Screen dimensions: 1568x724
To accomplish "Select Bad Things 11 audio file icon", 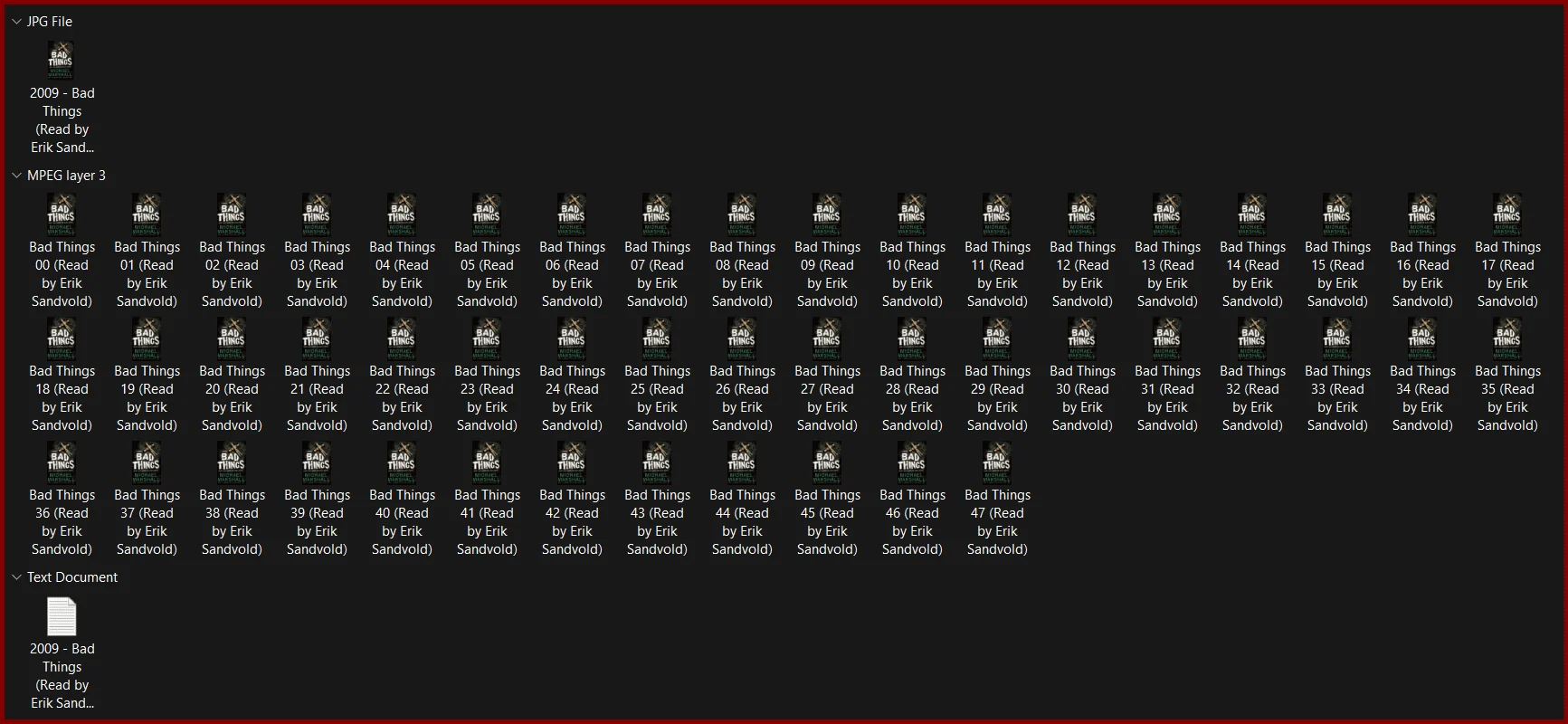I will tap(997, 214).
